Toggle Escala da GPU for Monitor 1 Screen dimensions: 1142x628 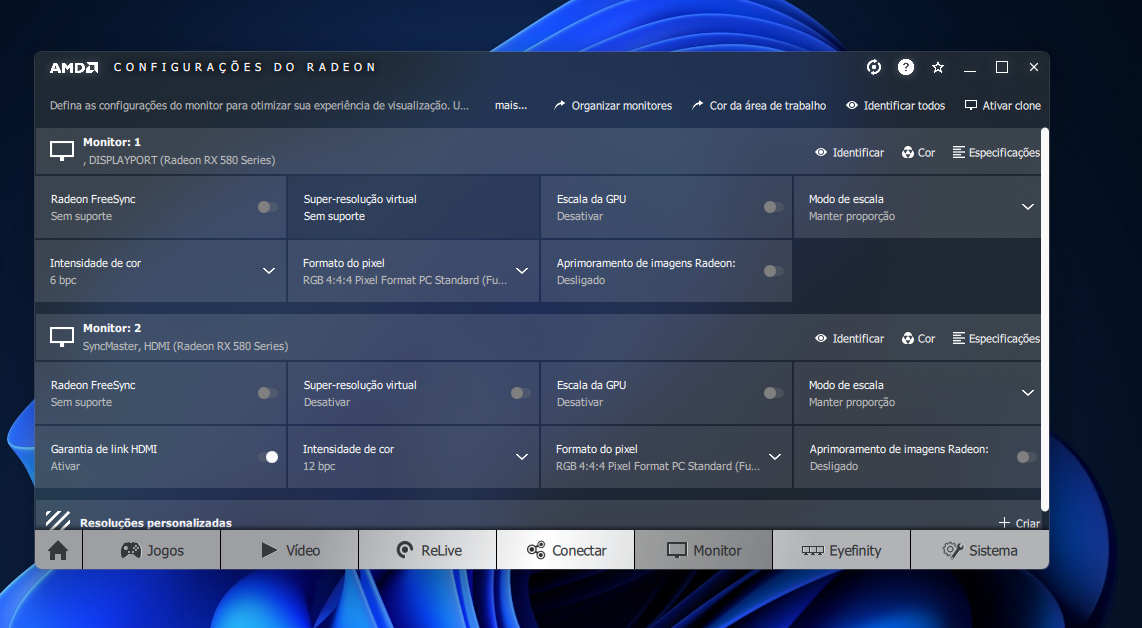point(773,207)
